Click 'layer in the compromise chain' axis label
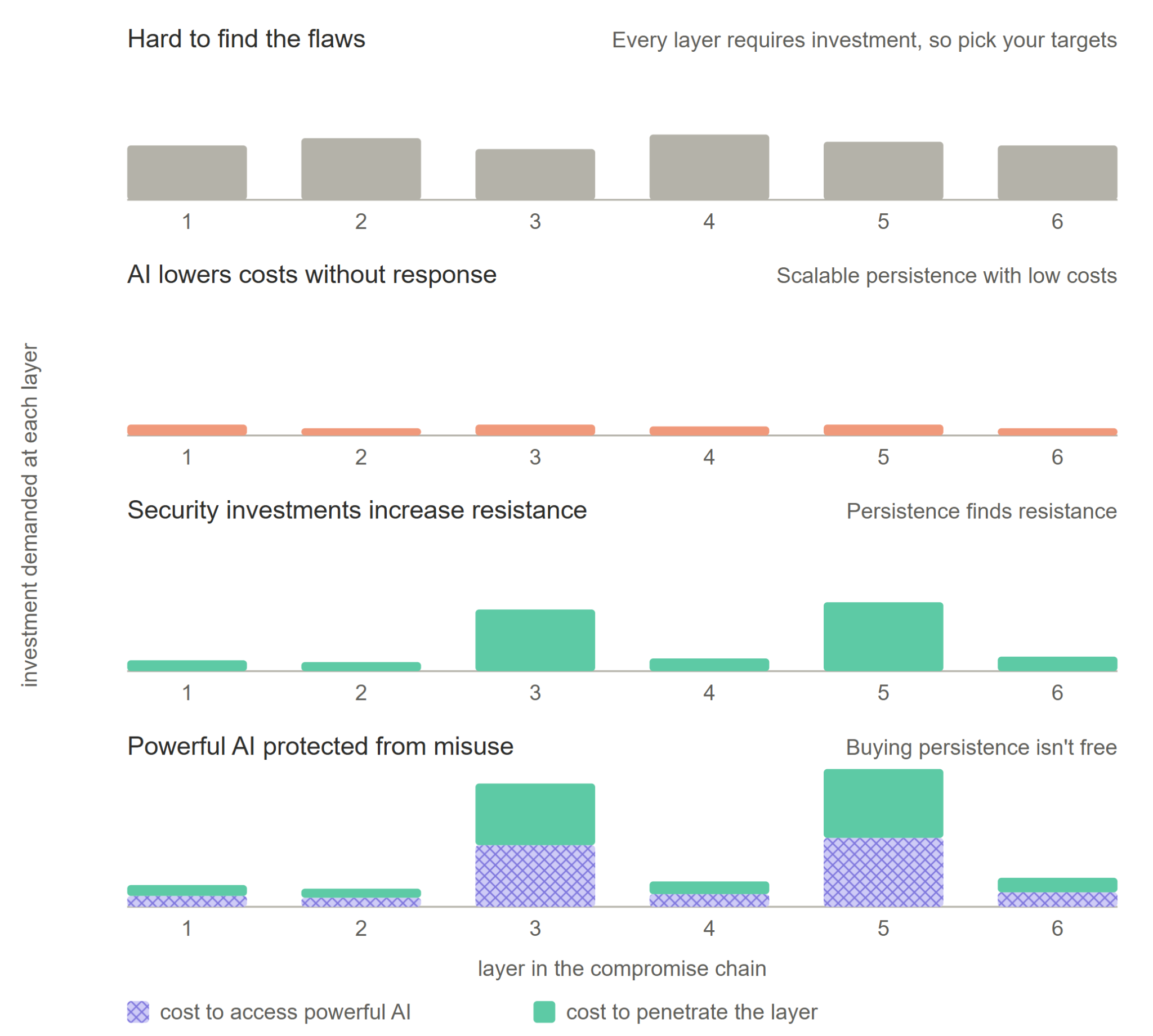This screenshot has height=1036, width=1153. (622, 968)
